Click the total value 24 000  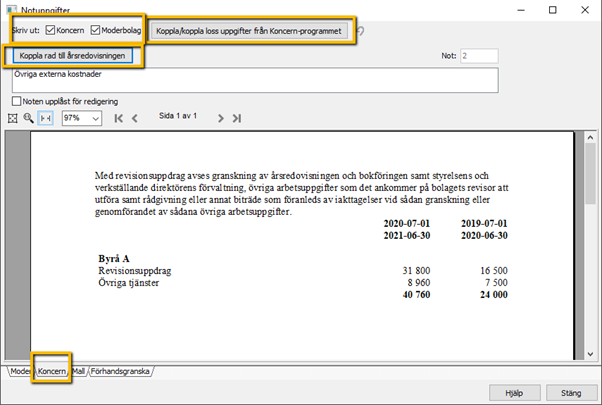(494, 295)
